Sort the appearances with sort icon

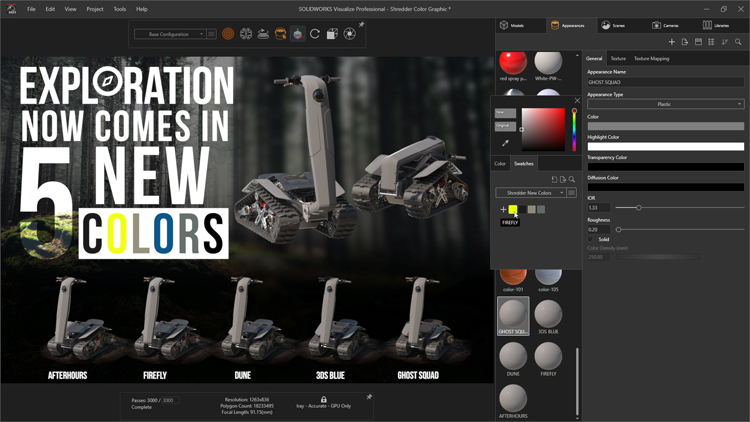(725, 42)
